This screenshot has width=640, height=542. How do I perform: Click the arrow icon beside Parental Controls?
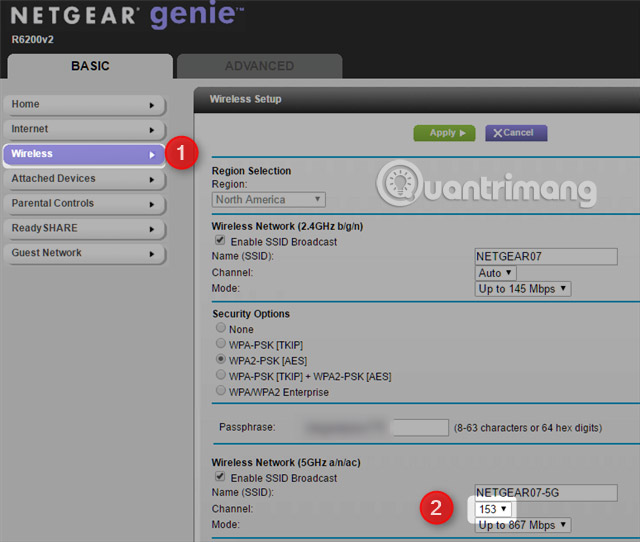[152, 204]
